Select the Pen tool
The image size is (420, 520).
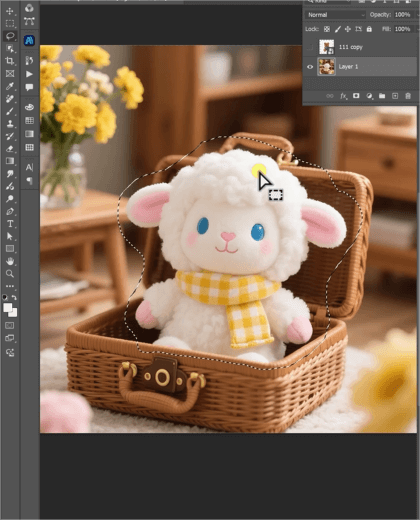(x=10, y=211)
